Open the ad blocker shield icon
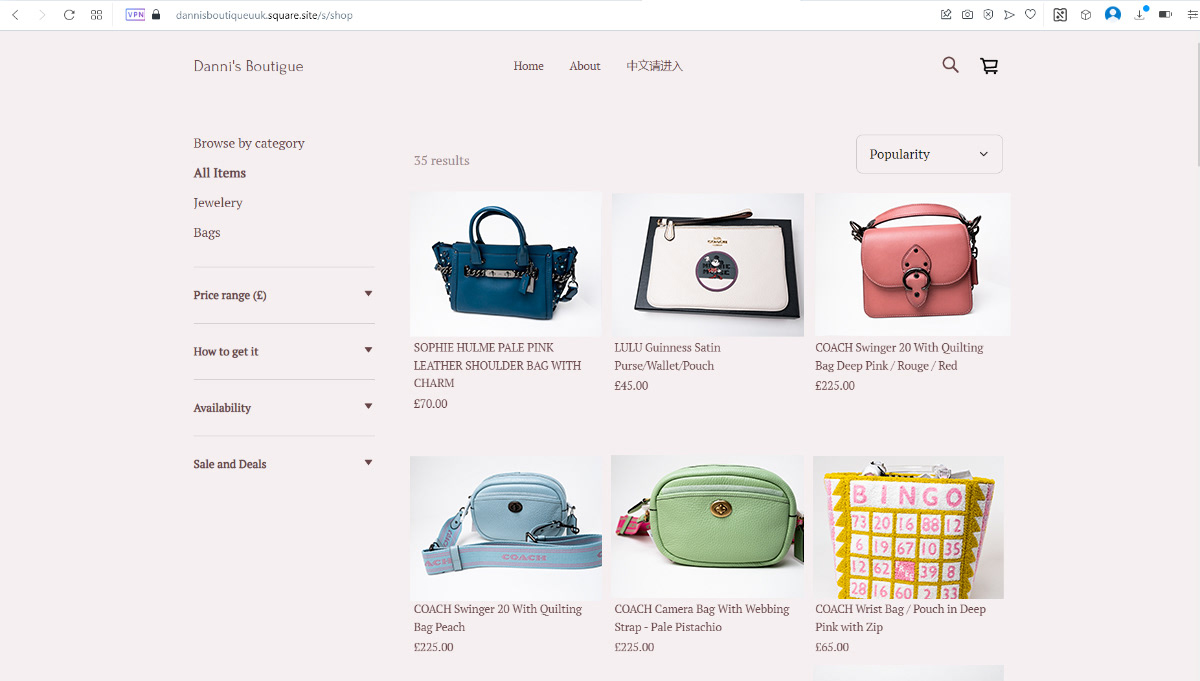1200x681 pixels. click(x=988, y=15)
